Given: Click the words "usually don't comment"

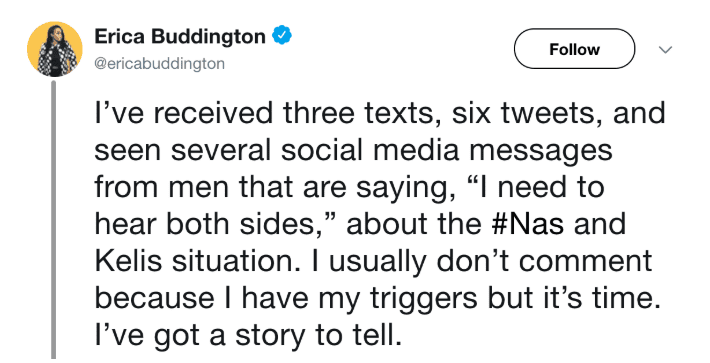Looking at the screenshot, I should tap(491, 260).
